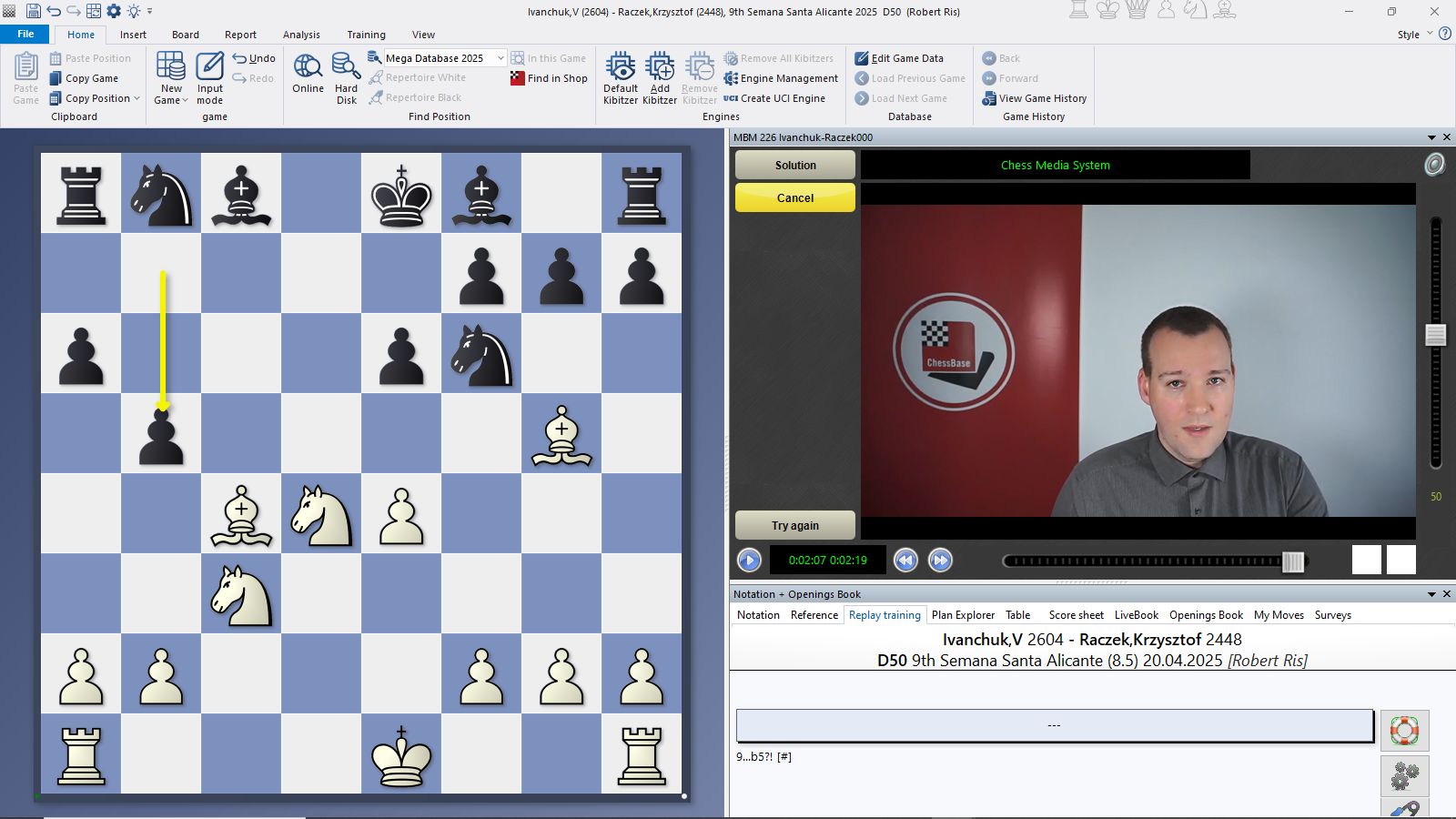Switch to the Training ribbon tab
Image resolution: width=1456 pixels, height=819 pixels.
(366, 35)
